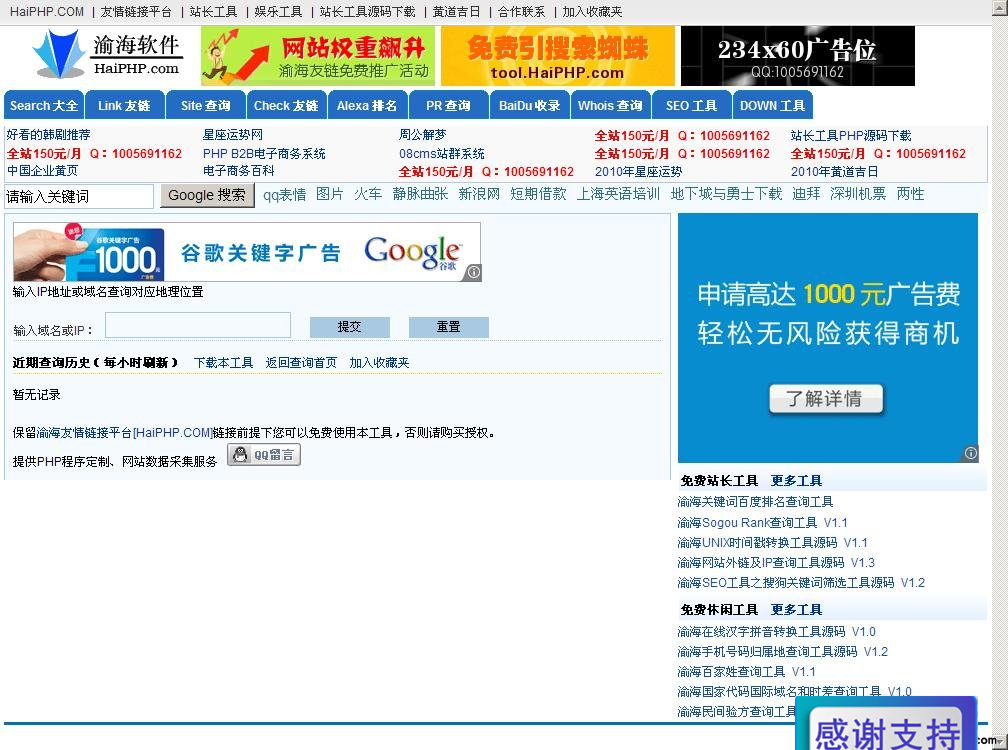Open 渝海UNIX时间戳转换工具源码 V1.1 link
The image size is (1008, 750).
(773, 542)
